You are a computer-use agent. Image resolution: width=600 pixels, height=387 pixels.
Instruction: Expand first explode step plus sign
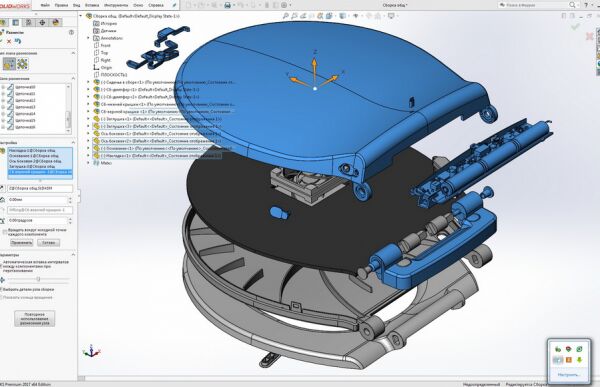pyautogui.click(x=3, y=87)
